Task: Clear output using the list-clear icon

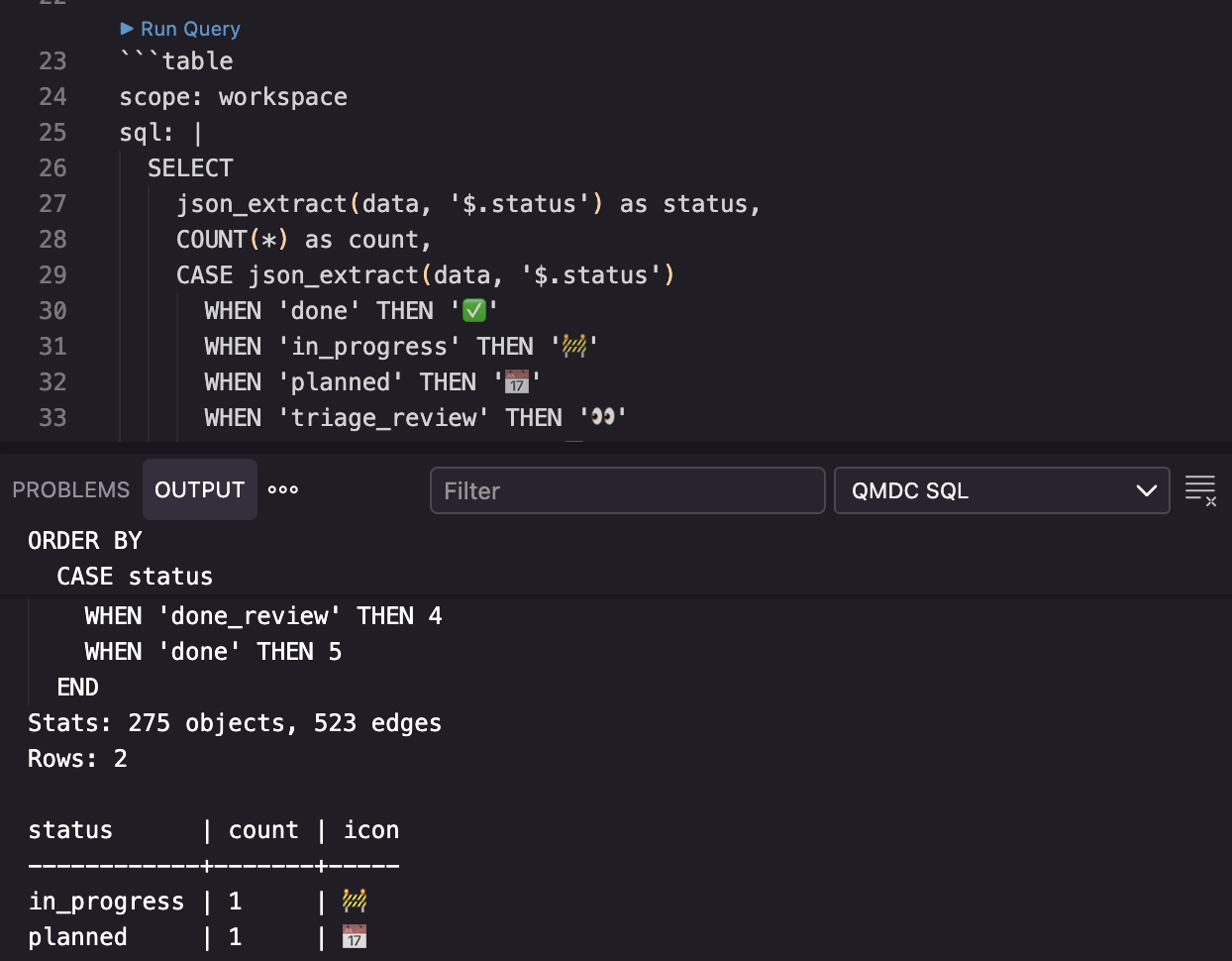Action: click(x=1200, y=490)
